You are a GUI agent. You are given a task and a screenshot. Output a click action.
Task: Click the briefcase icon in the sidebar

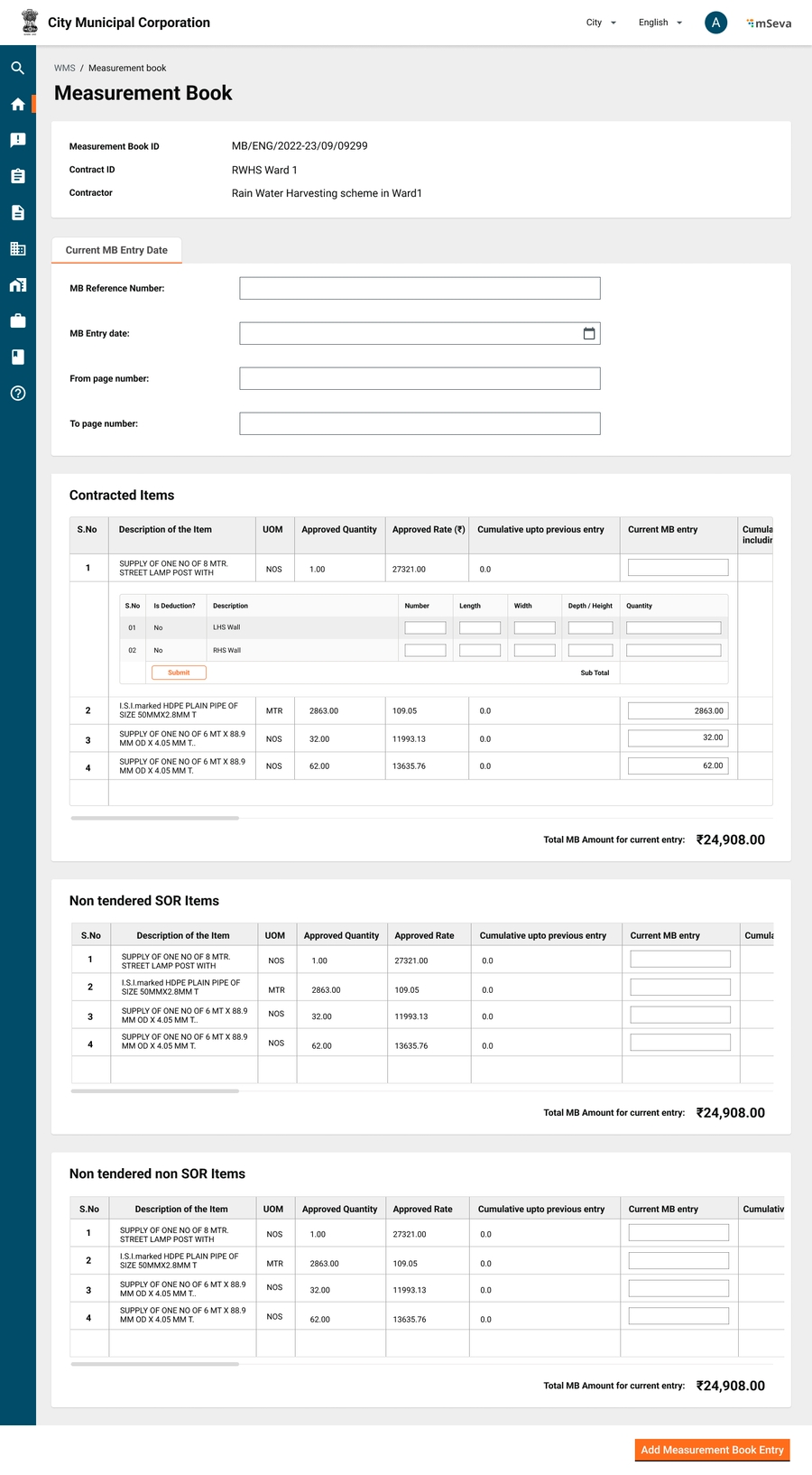[17, 321]
